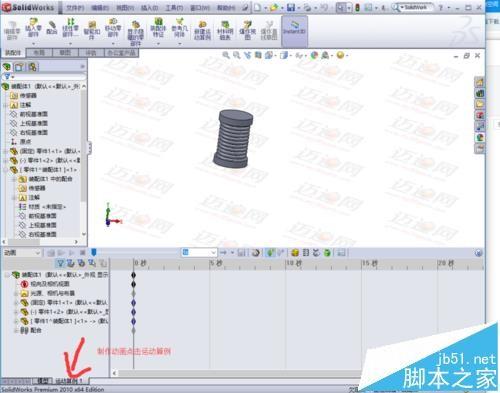The height and width of the screenshot is (393, 500).
Task: Toggle AutoKey button in motion toolbar
Action: pos(270,253)
